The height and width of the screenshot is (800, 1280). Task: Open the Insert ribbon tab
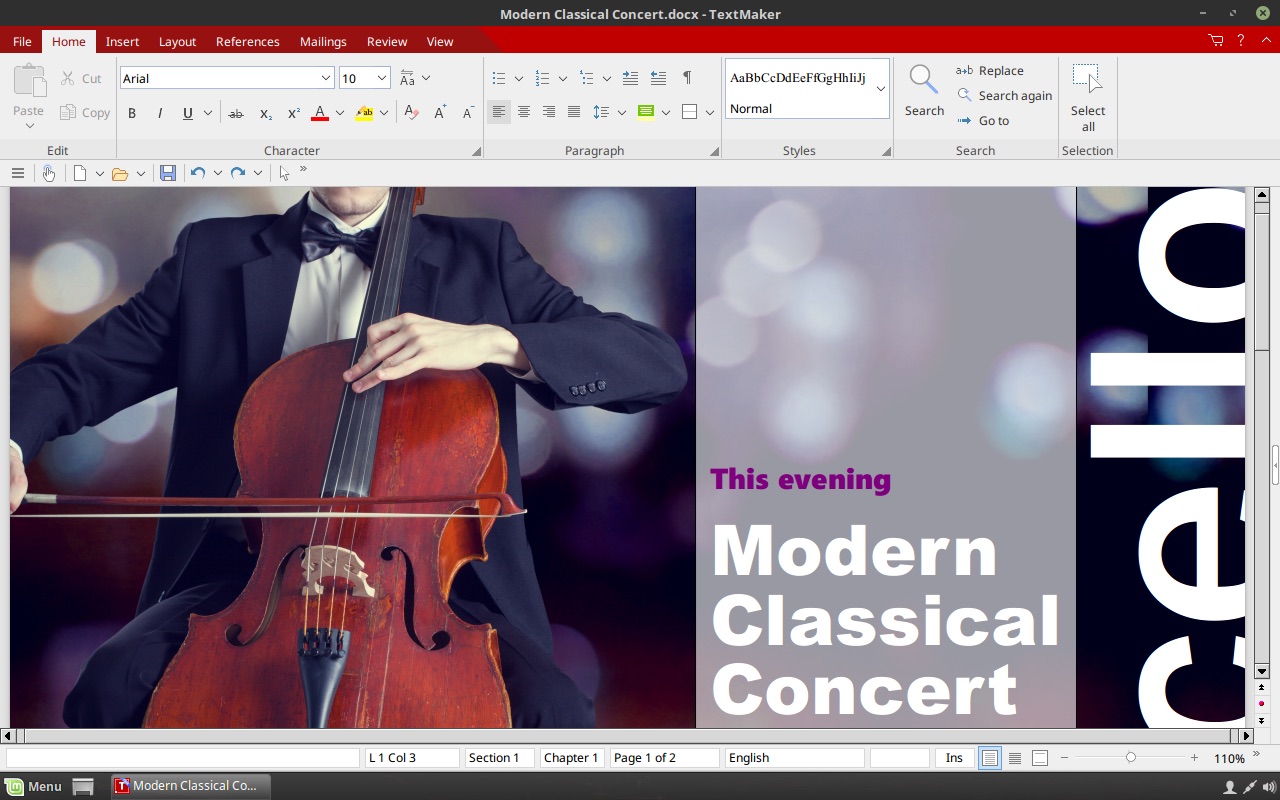(123, 41)
